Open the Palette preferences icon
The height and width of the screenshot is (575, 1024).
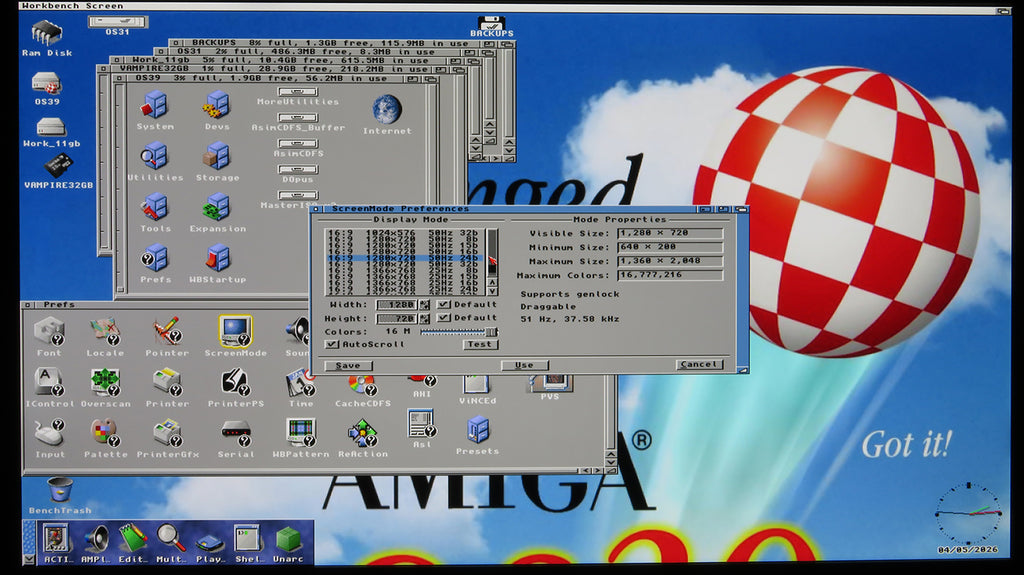coord(104,432)
